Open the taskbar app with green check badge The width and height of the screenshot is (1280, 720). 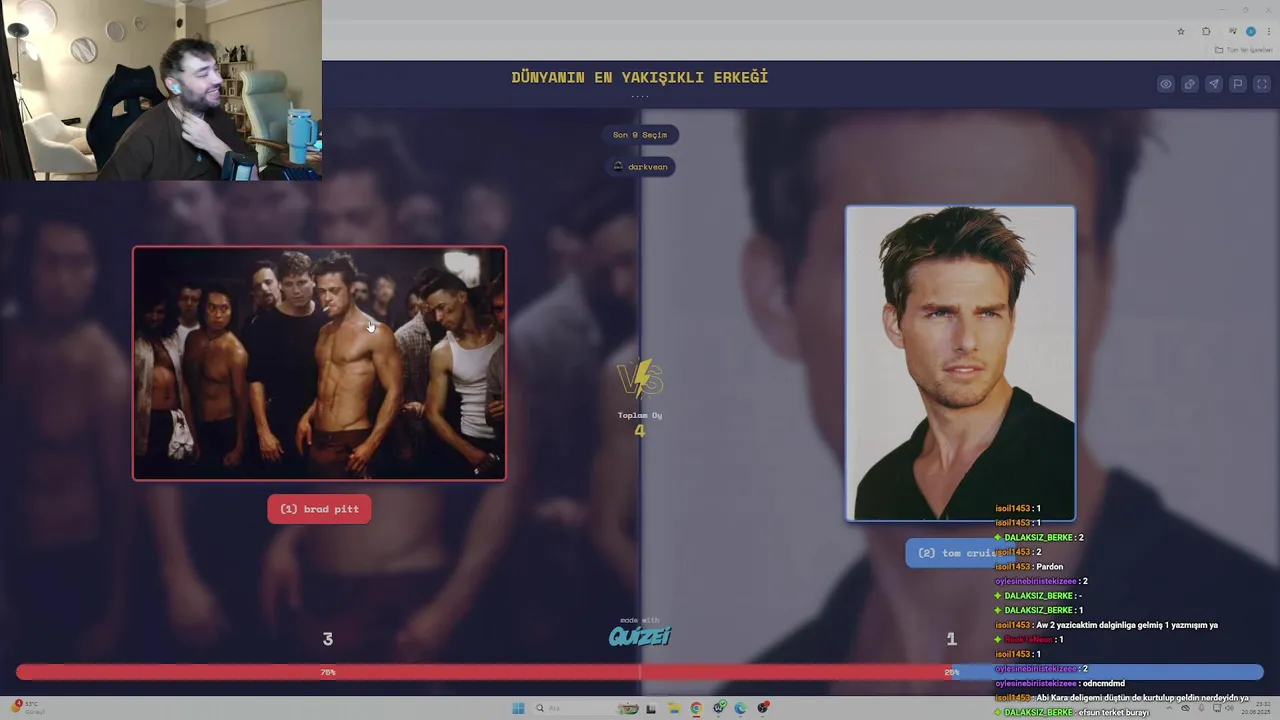tap(719, 709)
